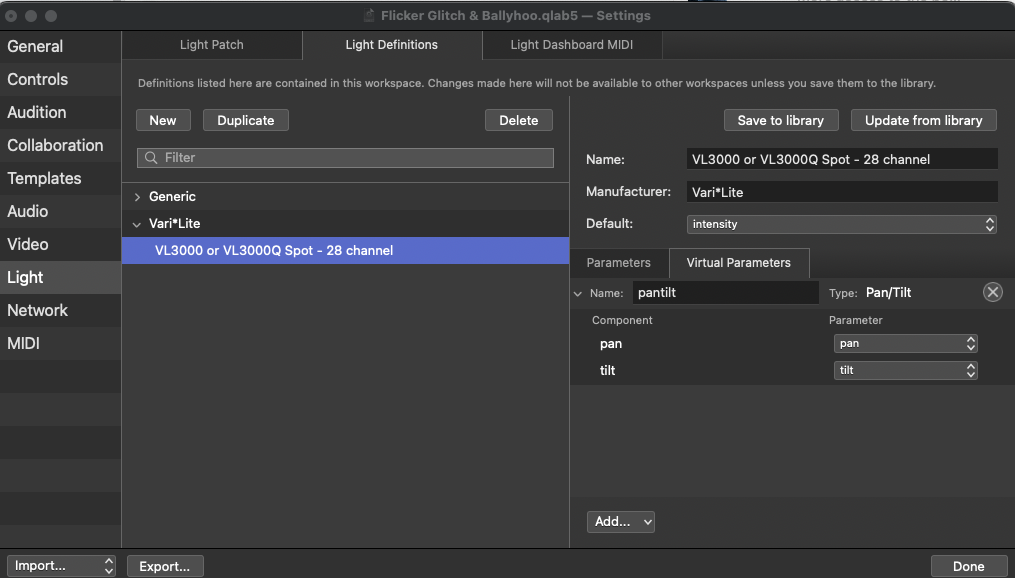The width and height of the screenshot is (1015, 578).
Task: Switch to the Light Patch tab
Action: [211, 45]
